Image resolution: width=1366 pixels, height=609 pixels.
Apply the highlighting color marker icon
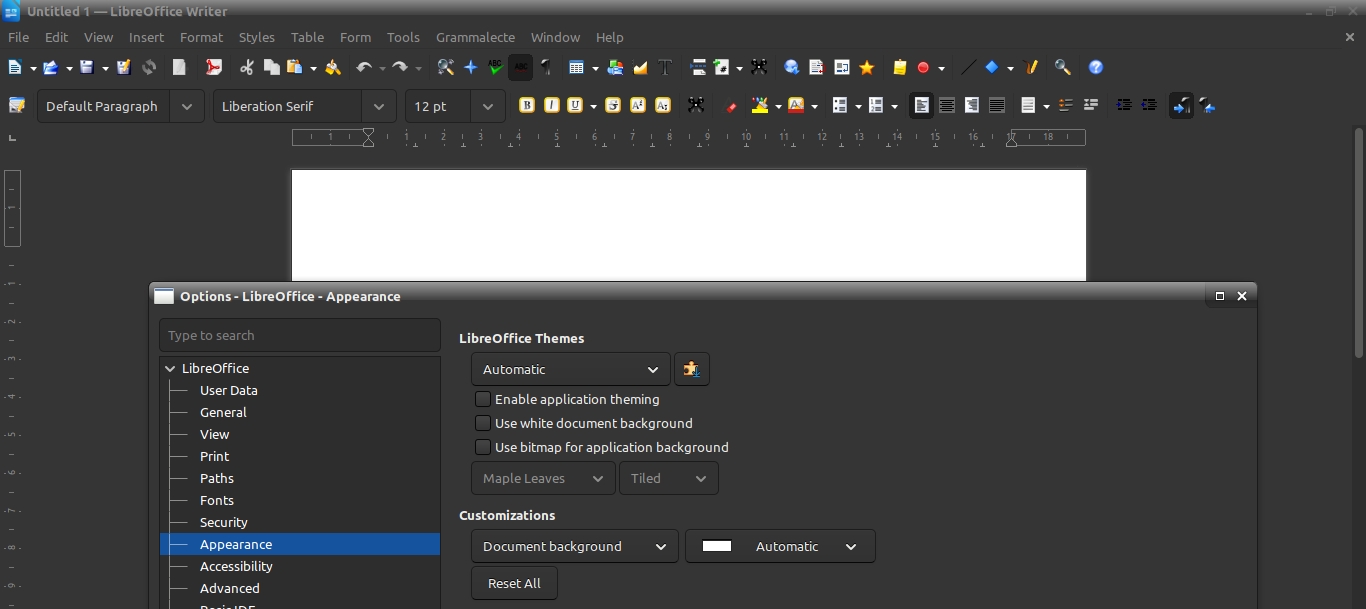[760, 105]
